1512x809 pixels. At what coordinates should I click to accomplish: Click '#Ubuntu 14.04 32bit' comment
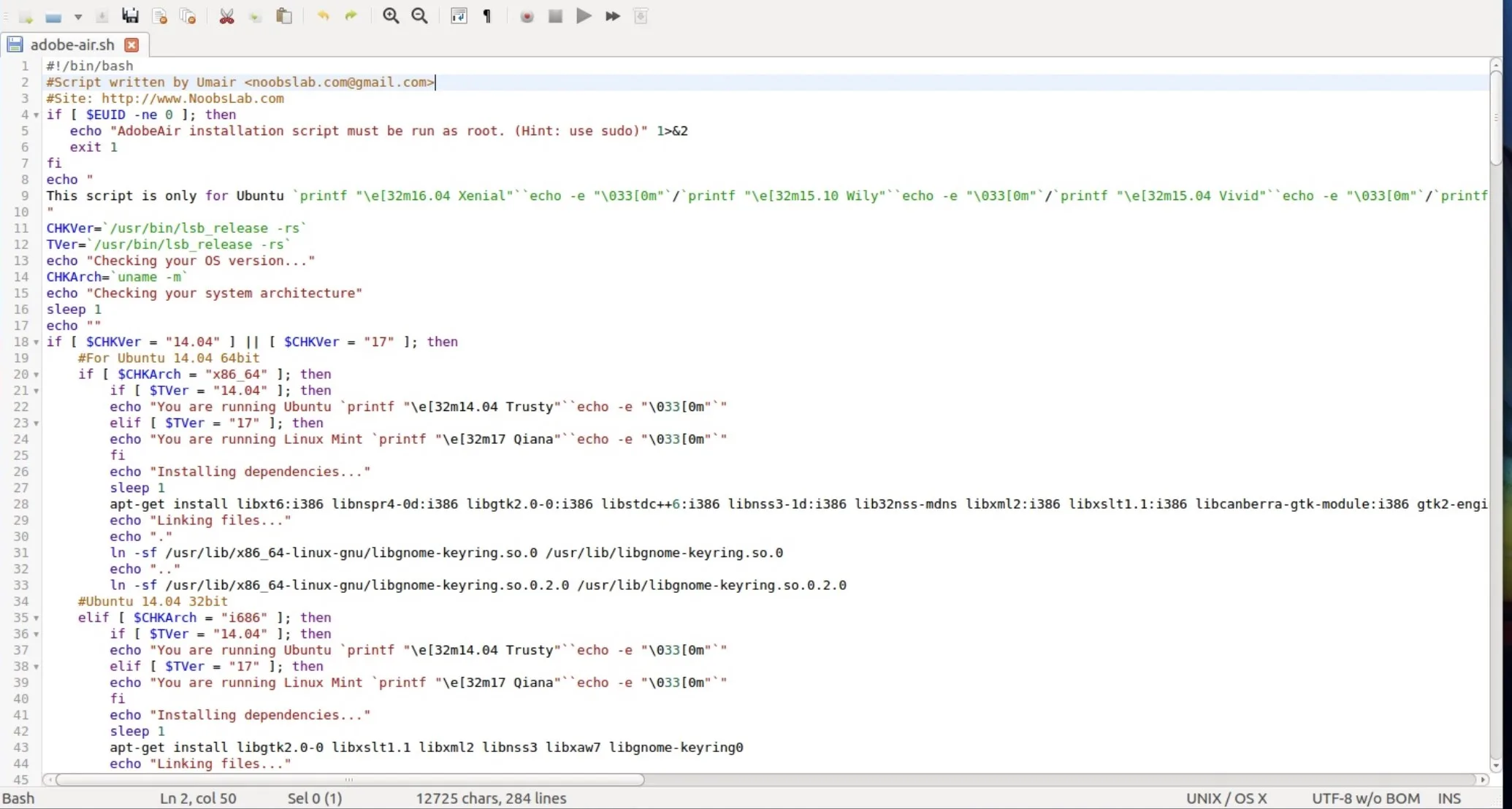pyautogui.click(x=153, y=602)
